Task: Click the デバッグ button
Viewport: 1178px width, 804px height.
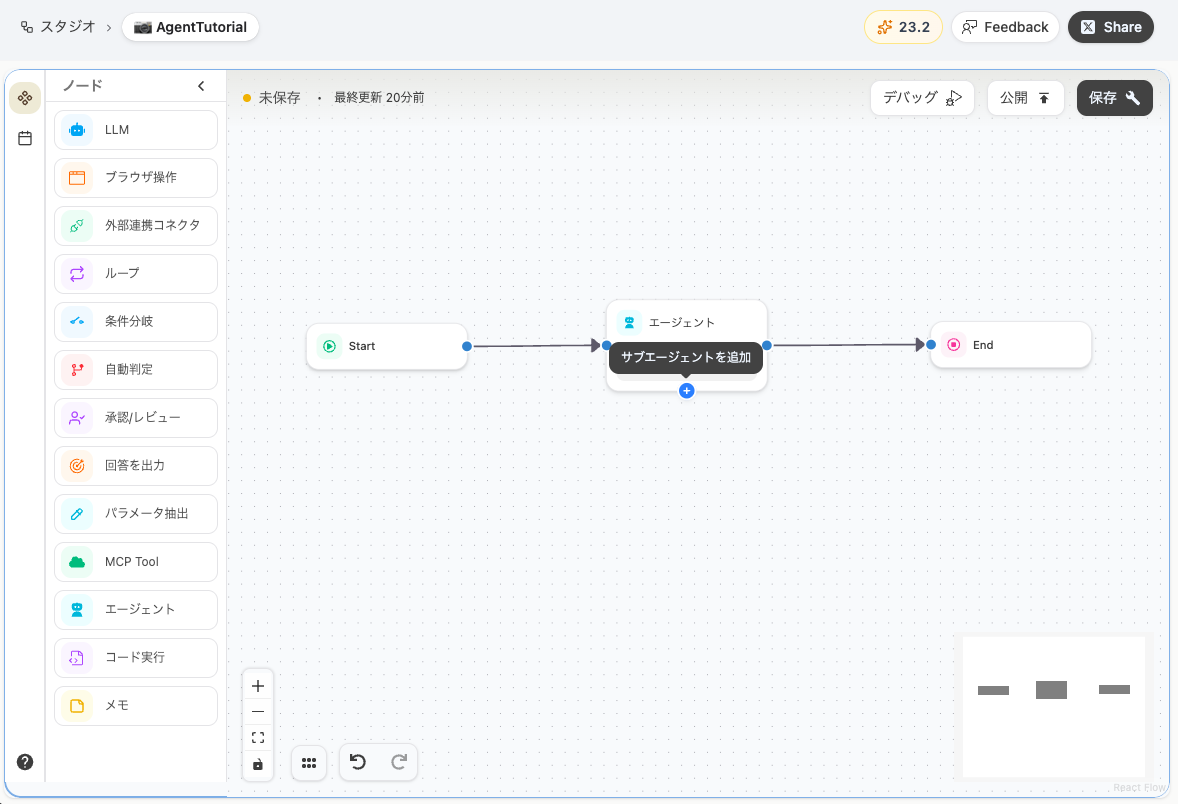Action: (922, 98)
